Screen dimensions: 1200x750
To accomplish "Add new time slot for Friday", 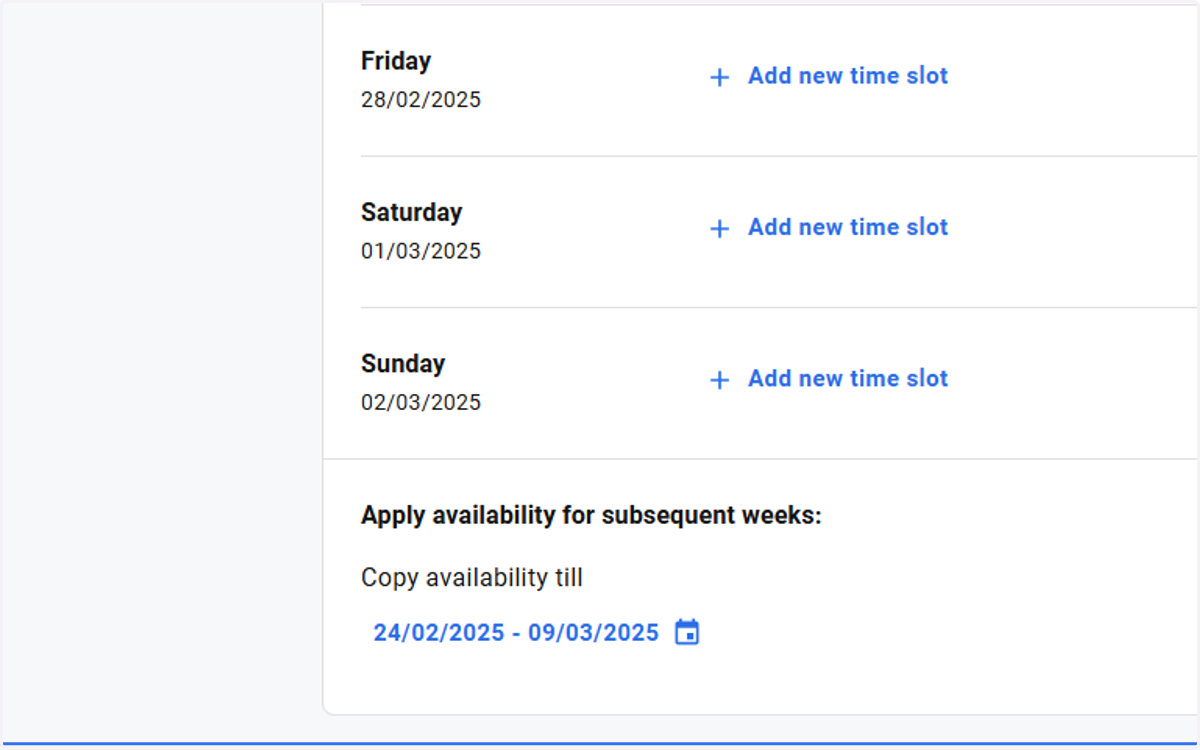I will click(x=828, y=76).
